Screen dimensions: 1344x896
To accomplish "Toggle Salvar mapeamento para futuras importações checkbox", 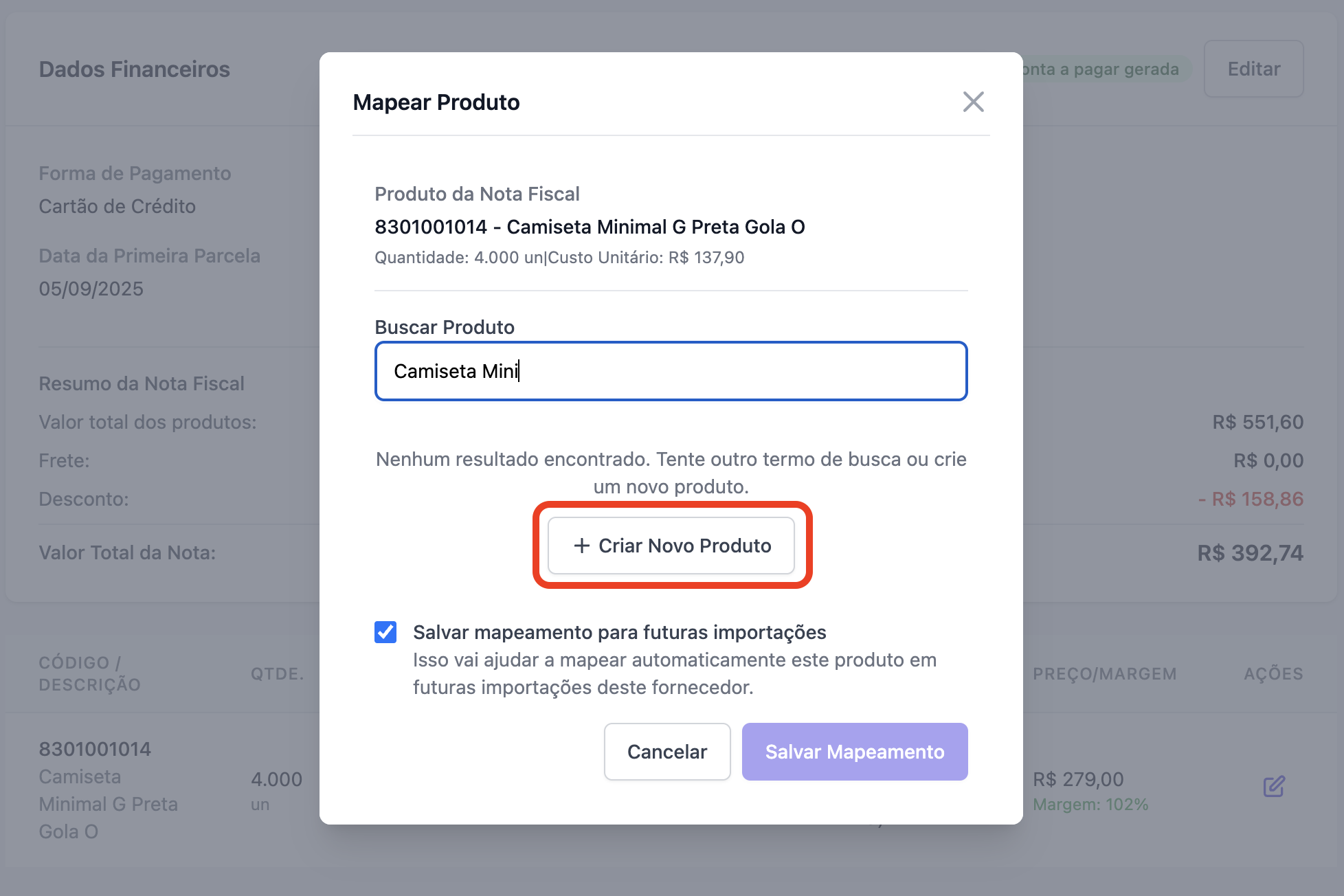I will [385, 632].
